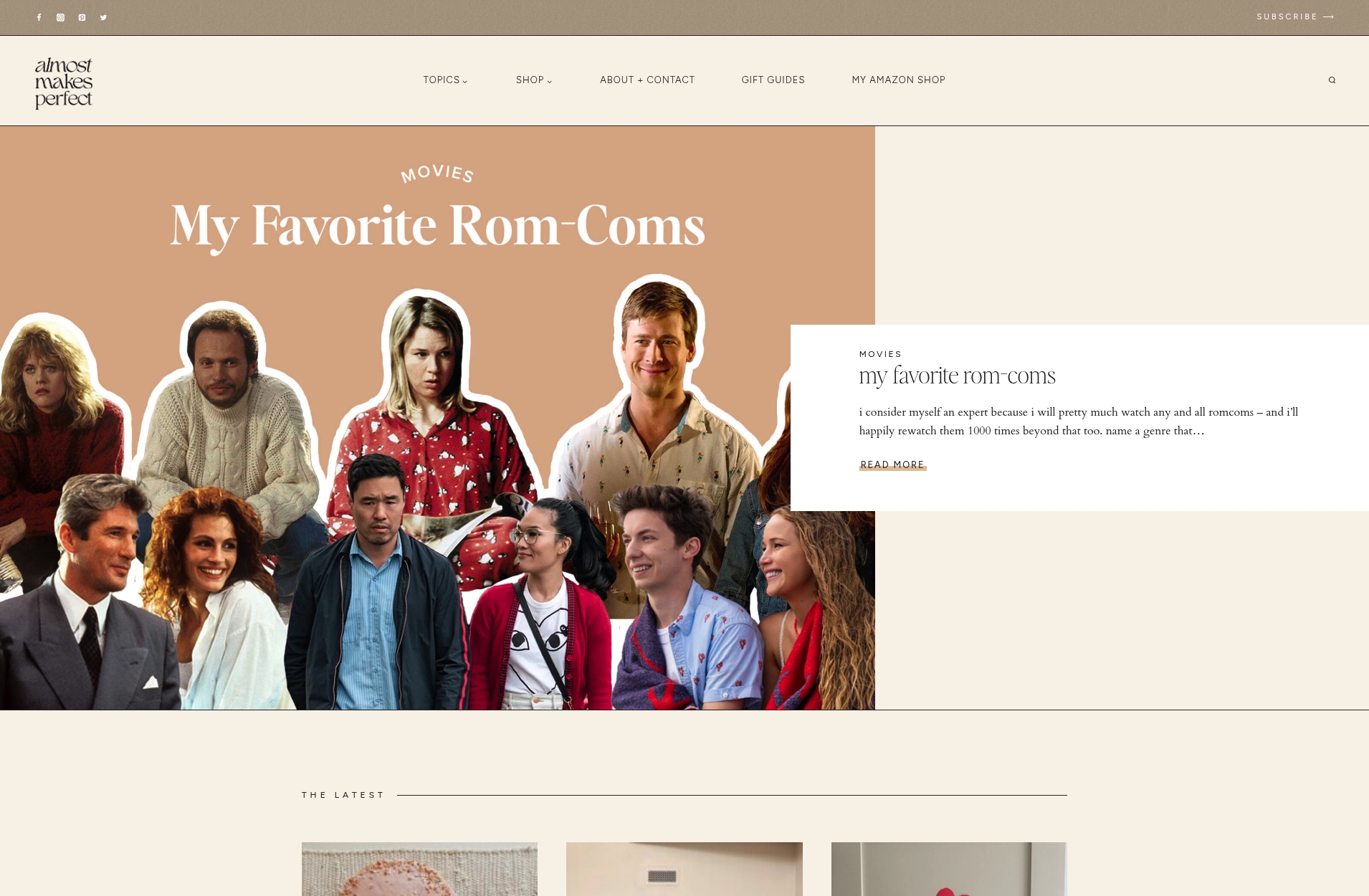Viewport: 1369px width, 896px height.
Task: Visit the Twitter bird icon
Action: pyautogui.click(x=103, y=17)
